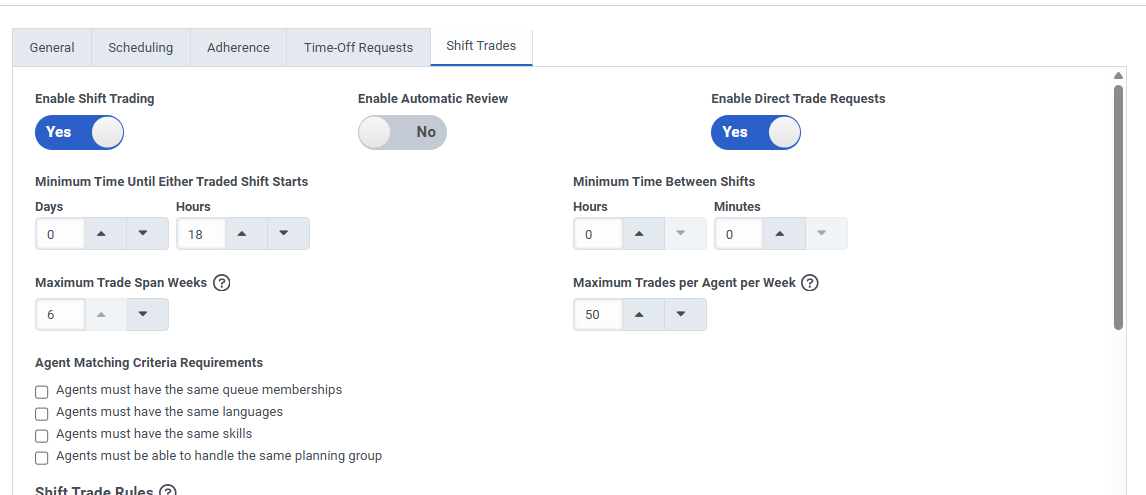
Task: Click help icon beside Maximum Trades per Agent per Week
Action: (810, 283)
